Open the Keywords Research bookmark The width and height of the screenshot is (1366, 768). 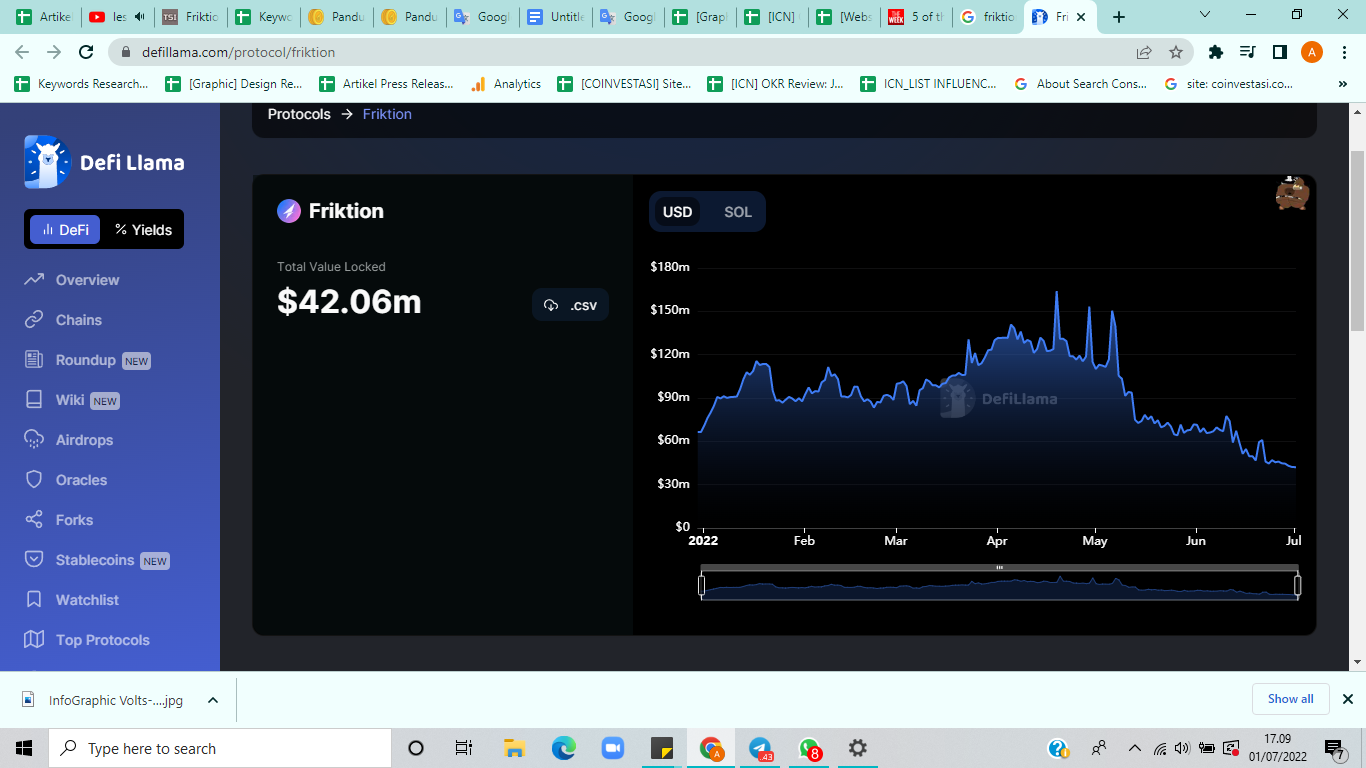pyautogui.click(x=82, y=84)
